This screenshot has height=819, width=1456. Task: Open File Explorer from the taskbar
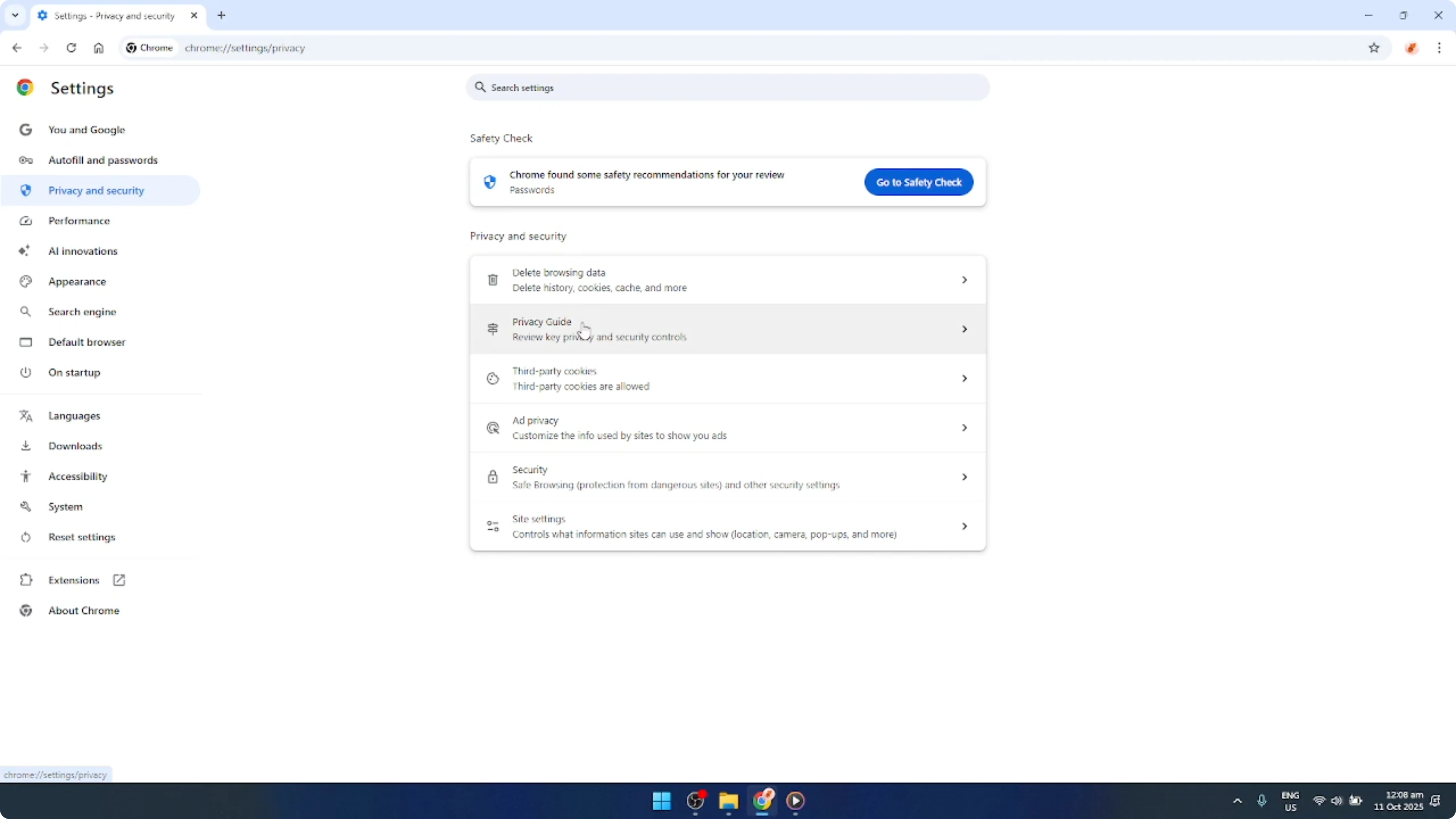(728, 800)
